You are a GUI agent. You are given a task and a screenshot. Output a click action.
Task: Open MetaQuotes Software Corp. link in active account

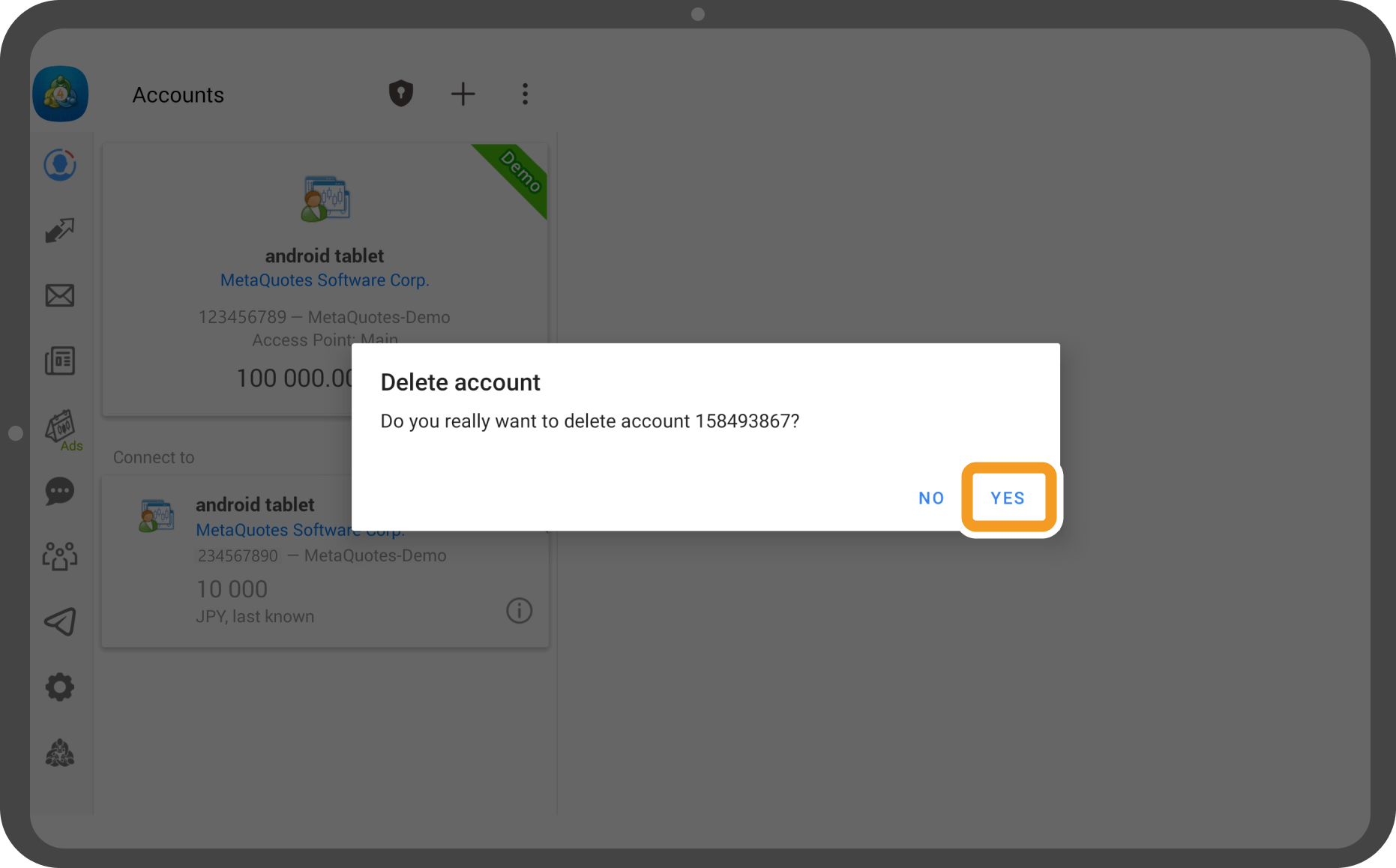325,280
